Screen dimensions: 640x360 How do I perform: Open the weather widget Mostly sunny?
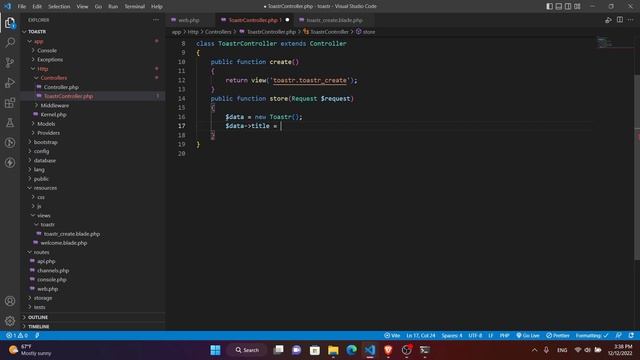(31, 350)
